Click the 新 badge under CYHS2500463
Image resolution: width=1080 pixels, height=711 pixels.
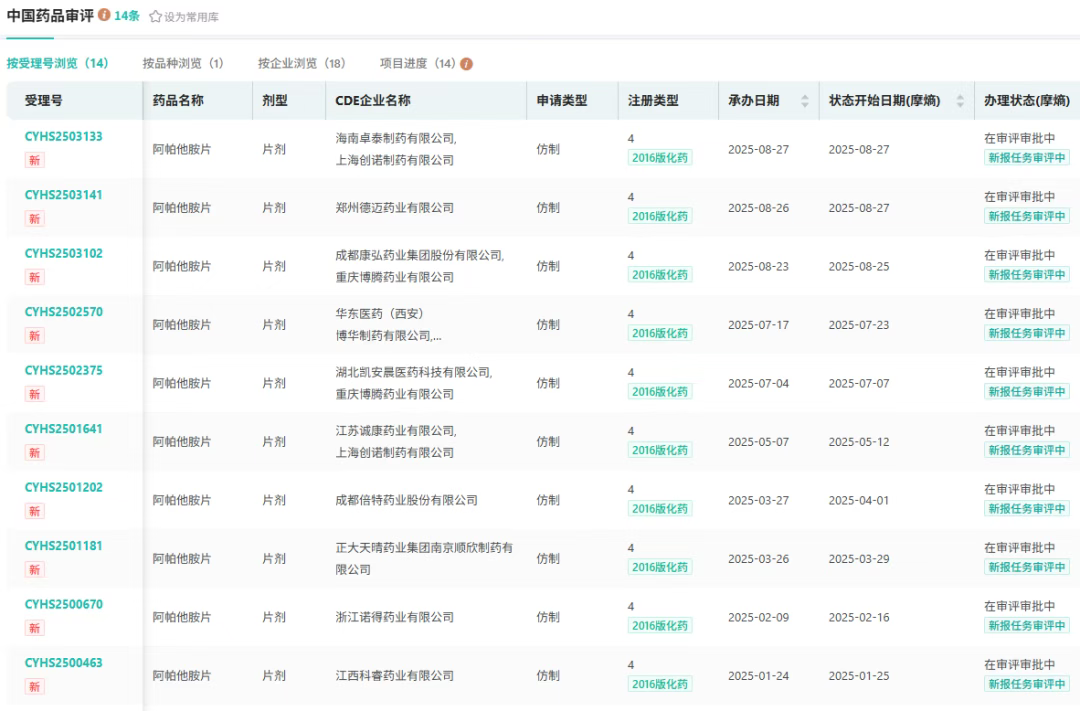pos(35,686)
